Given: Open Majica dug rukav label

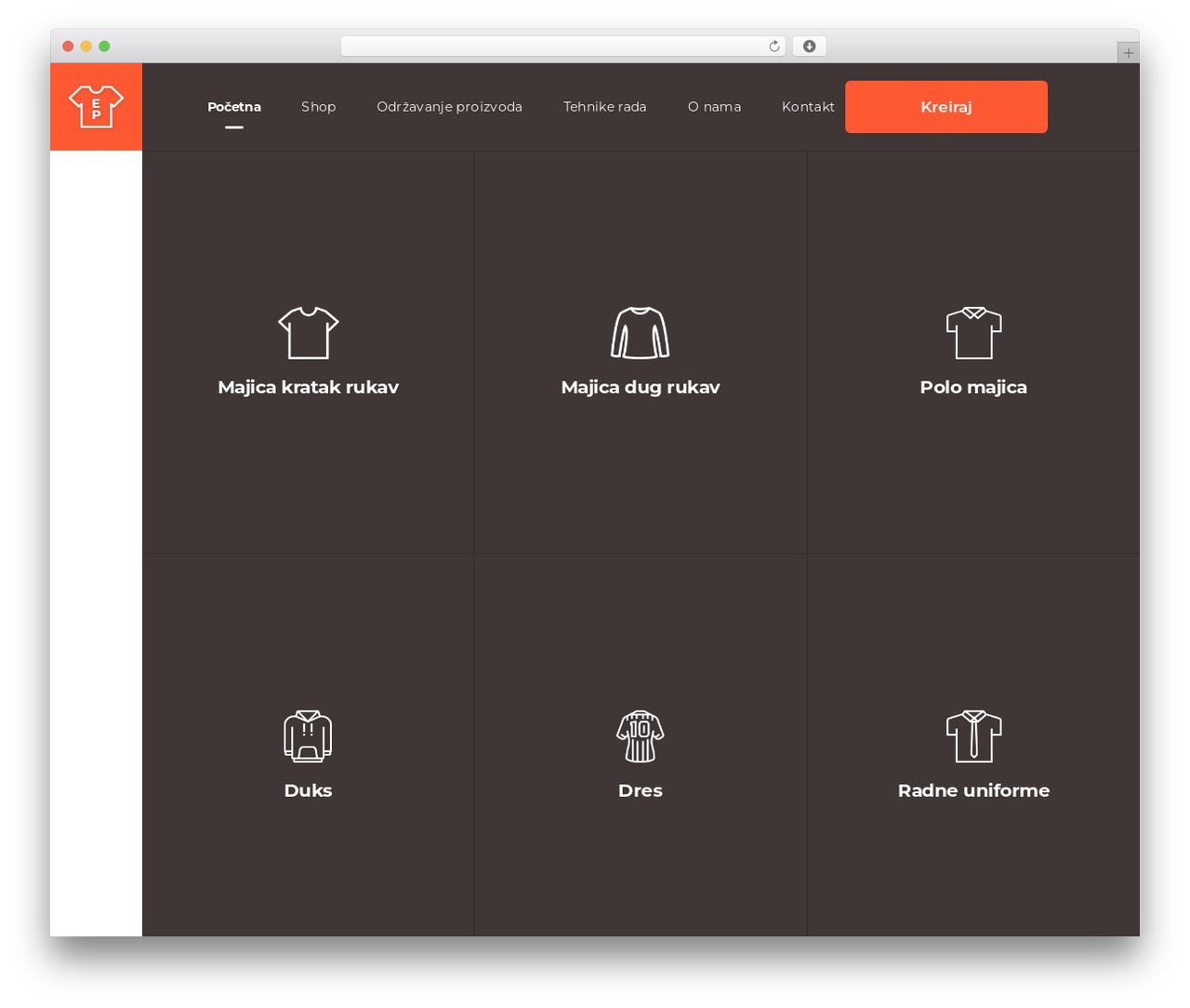Looking at the screenshot, I should 641,388.
